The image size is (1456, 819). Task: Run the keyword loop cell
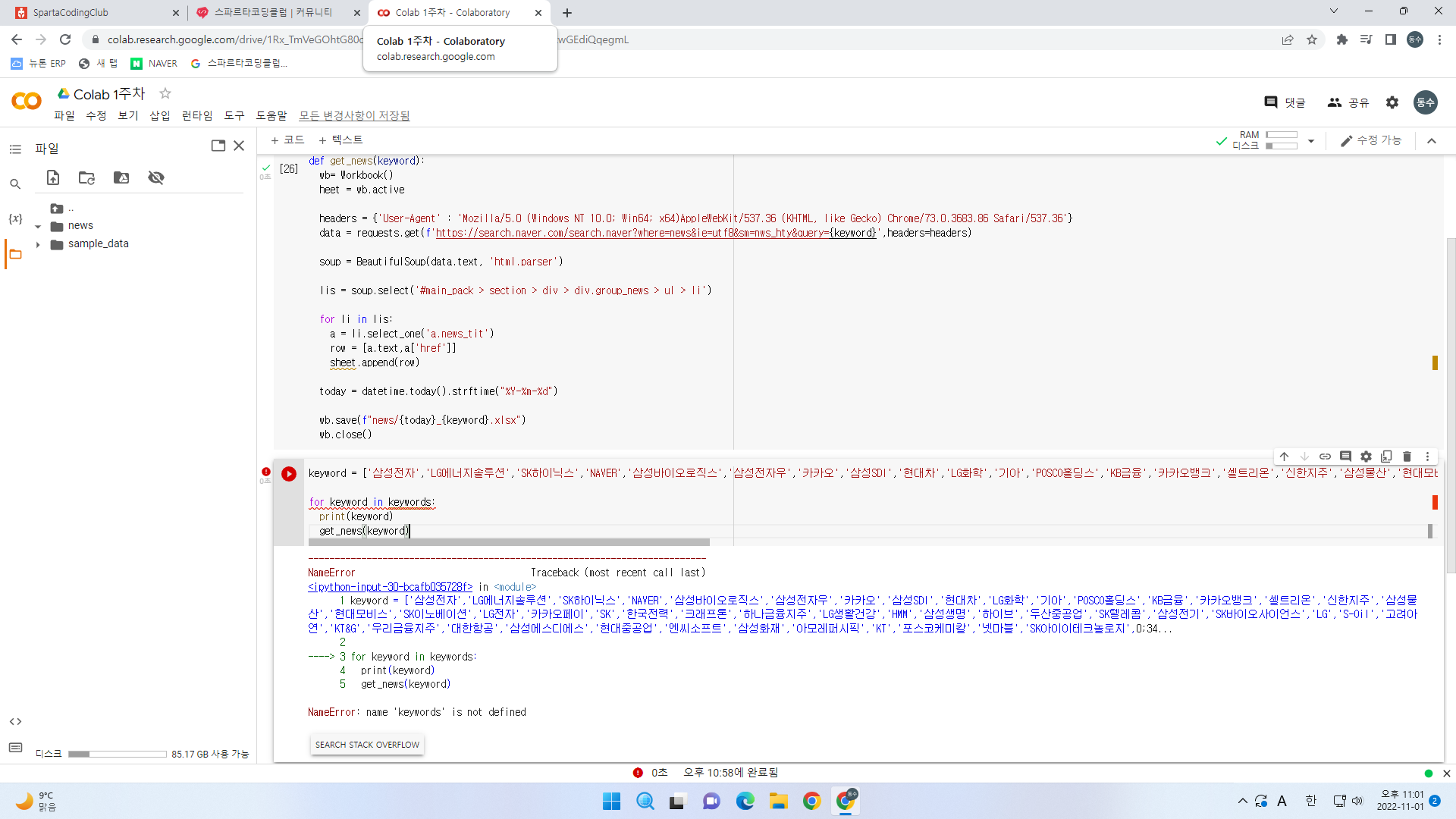[289, 474]
